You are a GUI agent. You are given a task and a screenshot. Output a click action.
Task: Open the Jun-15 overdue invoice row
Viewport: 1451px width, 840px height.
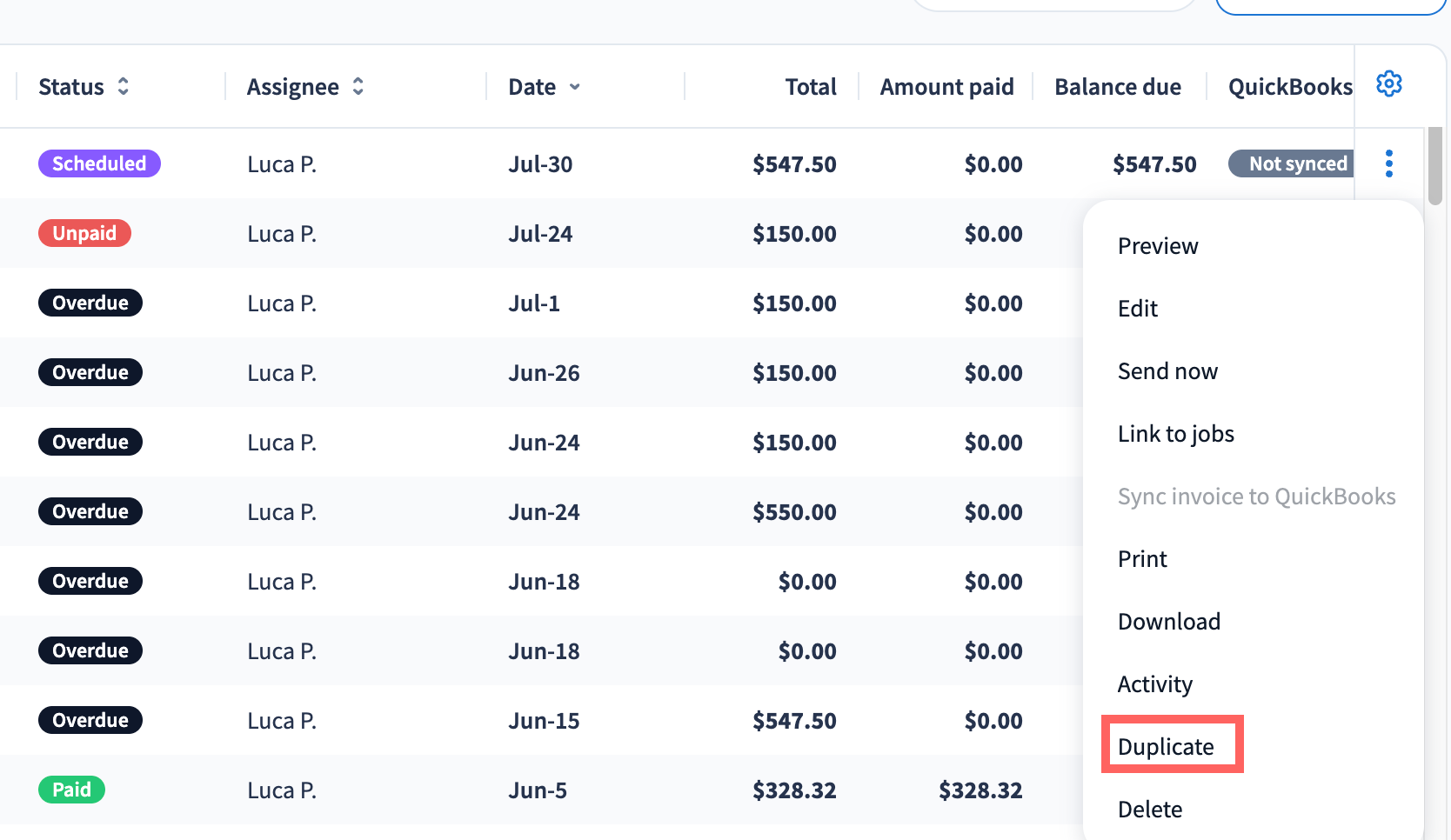[x=541, y=720]
